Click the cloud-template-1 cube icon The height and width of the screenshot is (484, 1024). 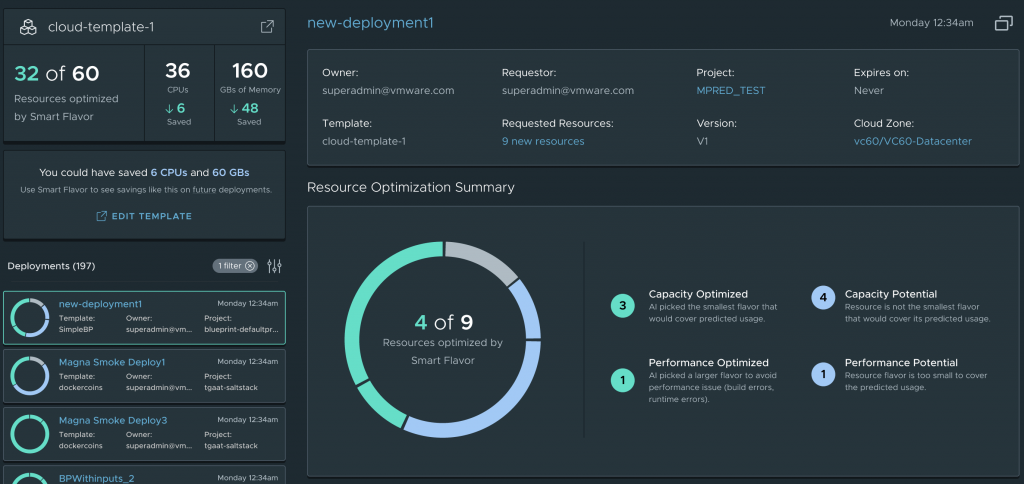pos(28,27)
